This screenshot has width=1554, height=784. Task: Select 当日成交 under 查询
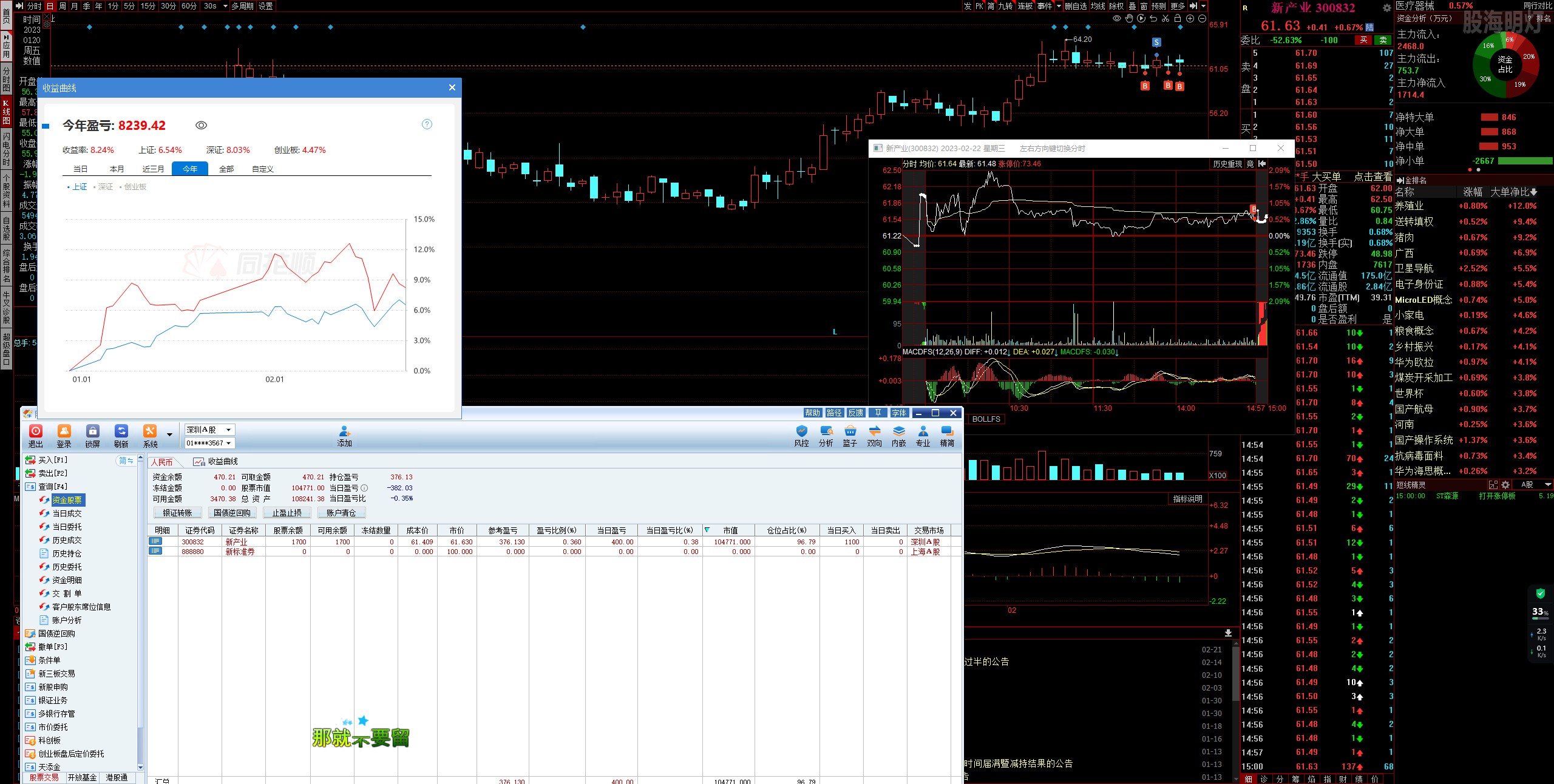click(x=67, y=513)
